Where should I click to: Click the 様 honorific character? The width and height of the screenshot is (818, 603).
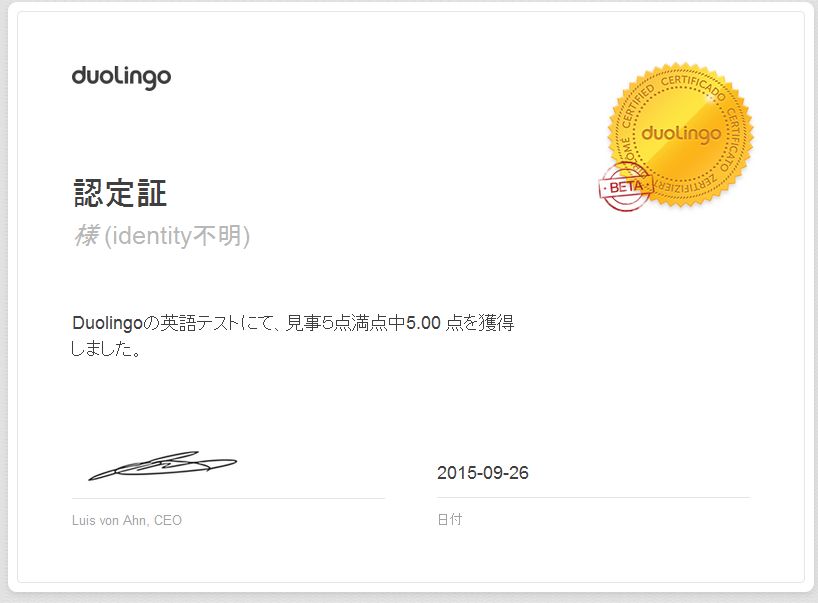point(86,236)
